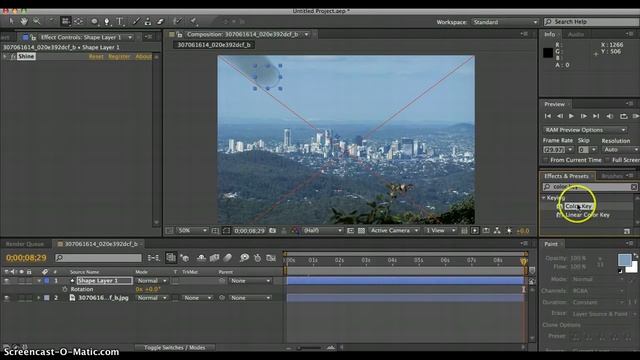Click Paint foreground color swatch
640x360 pixels.
[624, 260]
